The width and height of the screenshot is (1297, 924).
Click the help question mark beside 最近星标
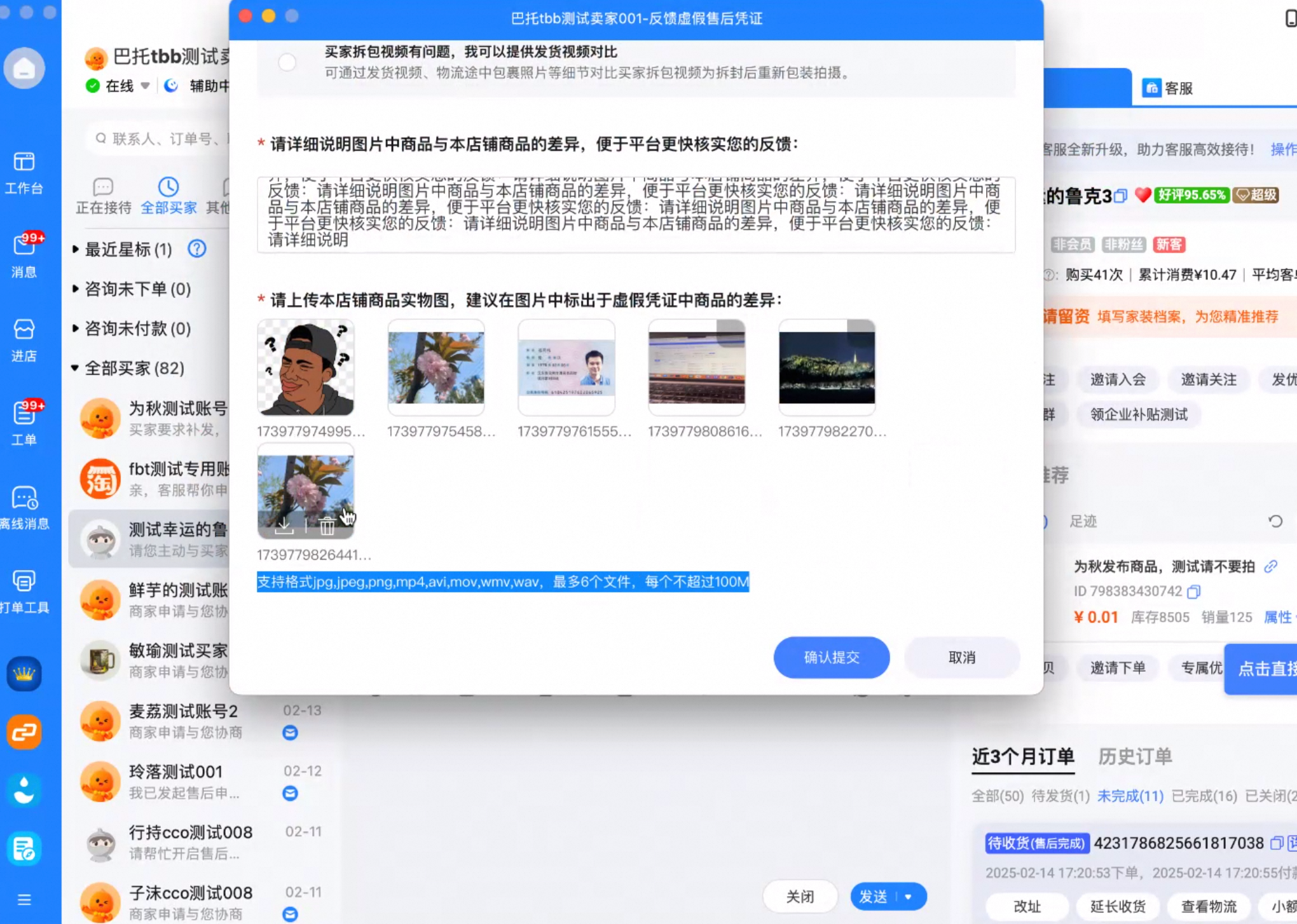(197, 248)
